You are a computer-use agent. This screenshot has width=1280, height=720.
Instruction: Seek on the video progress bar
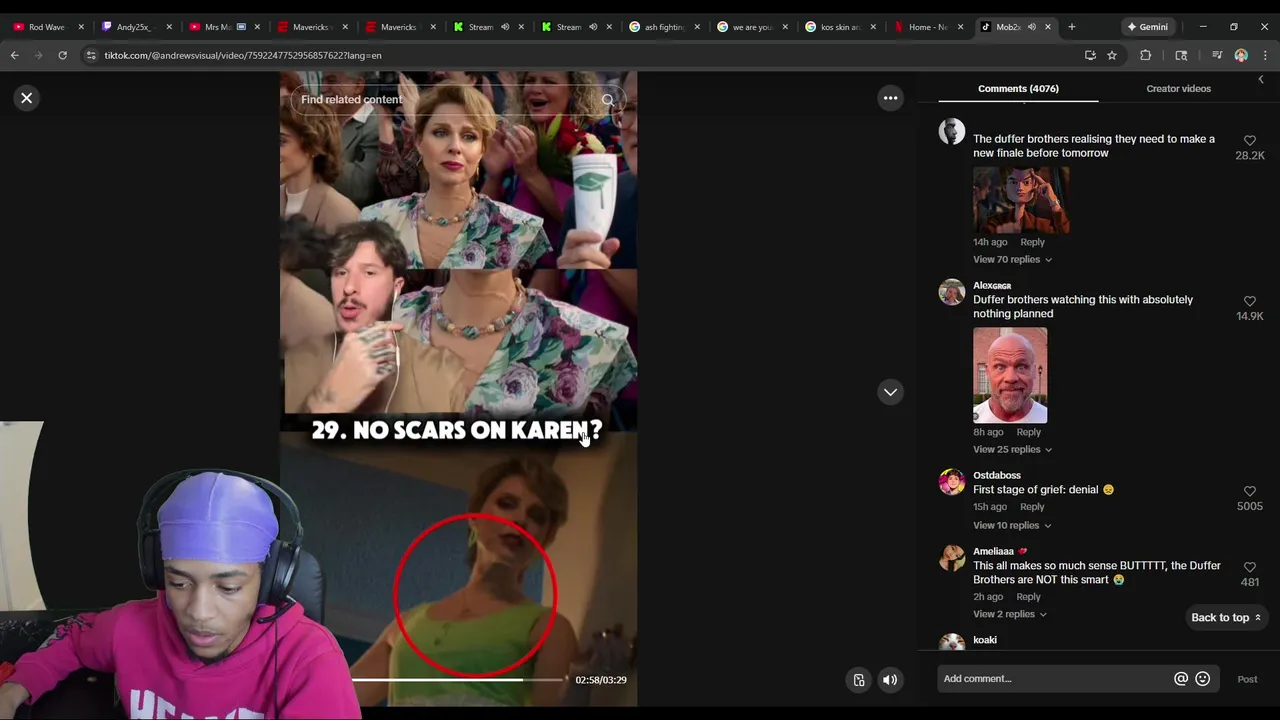point(458,680)
